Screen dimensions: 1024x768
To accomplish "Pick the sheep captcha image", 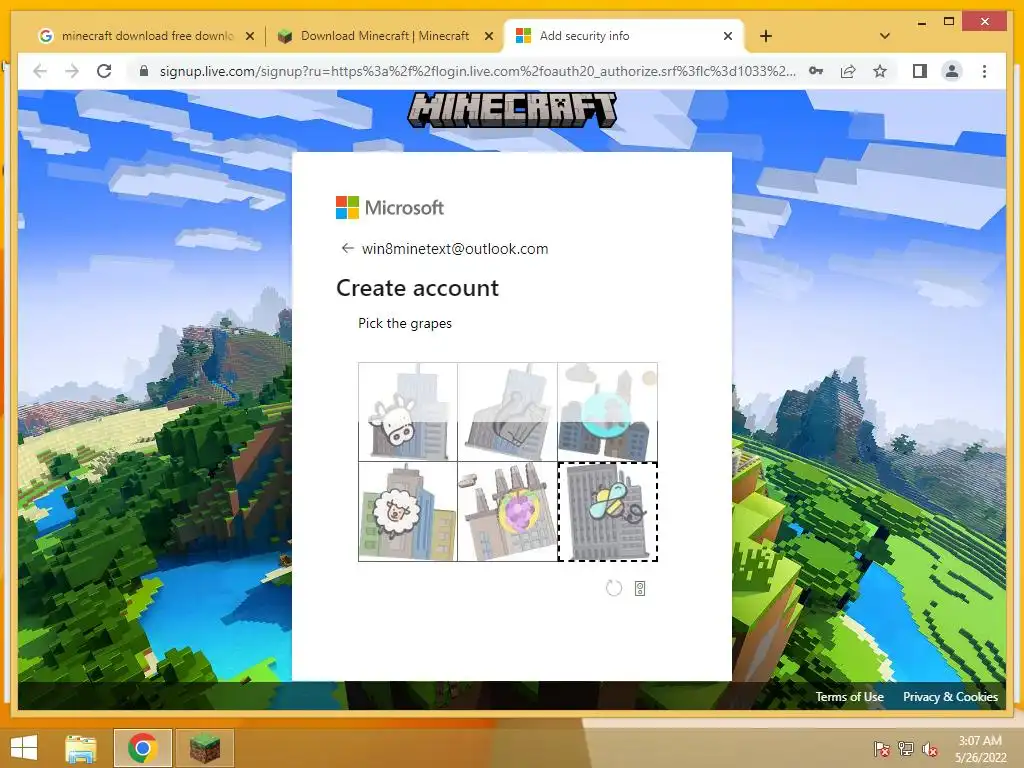I will pos(408,511).
